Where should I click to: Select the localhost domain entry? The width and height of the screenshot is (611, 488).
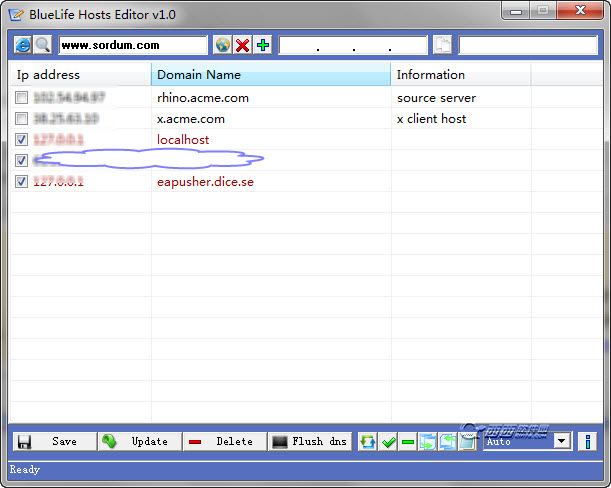click(x=183, y=140)
